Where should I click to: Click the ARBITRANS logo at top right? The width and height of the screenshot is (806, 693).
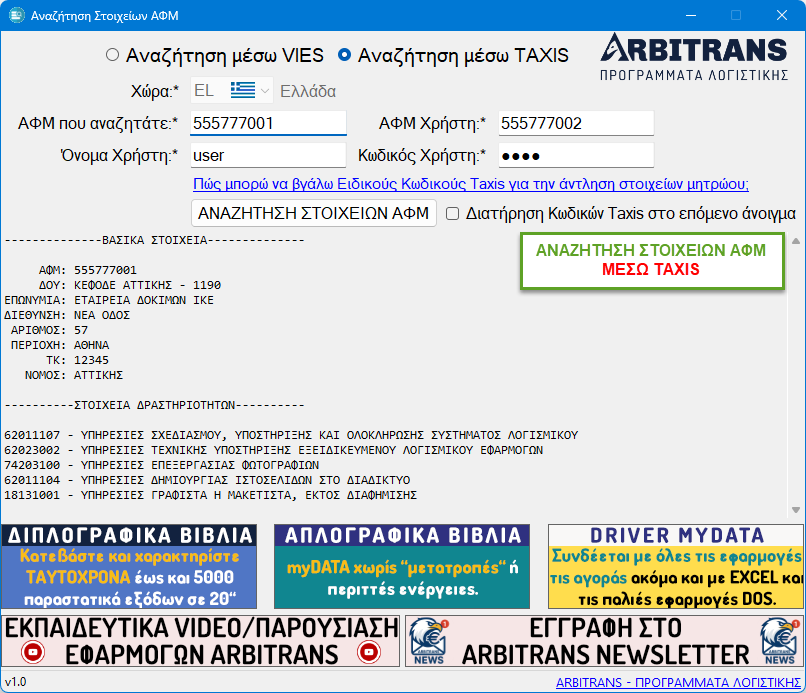pyautogui.click(x=694, y=57)
